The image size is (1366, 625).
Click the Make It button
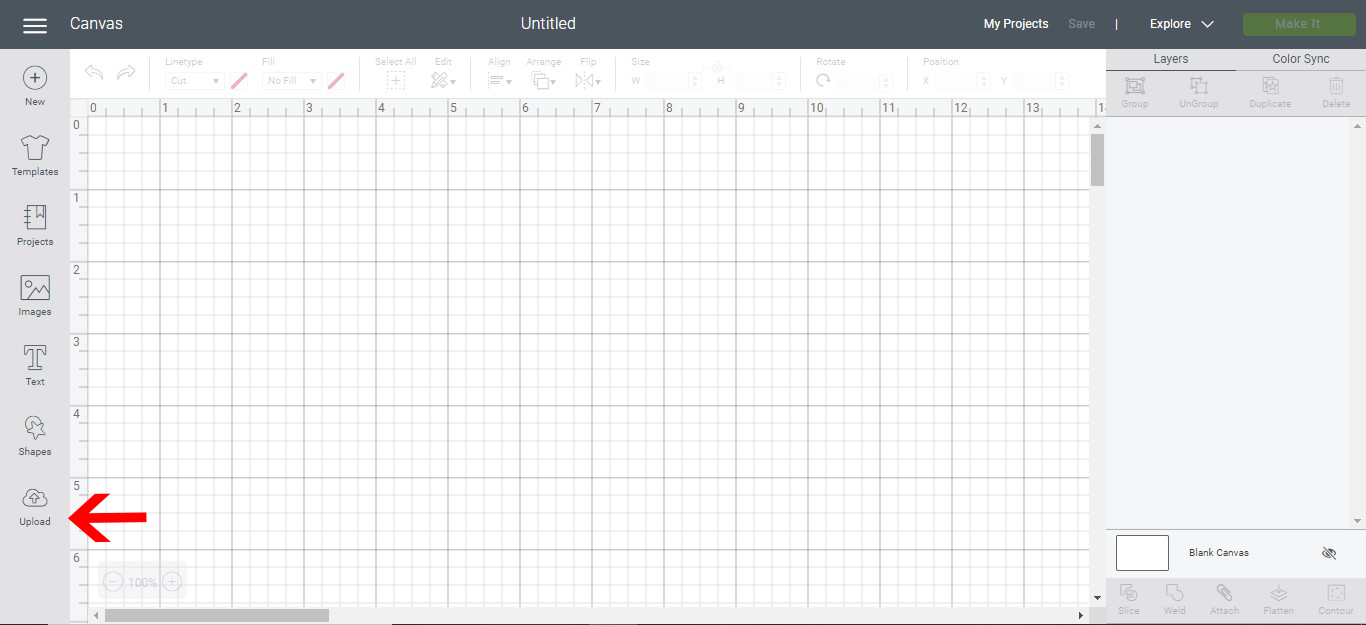[x=1298, y=24]
